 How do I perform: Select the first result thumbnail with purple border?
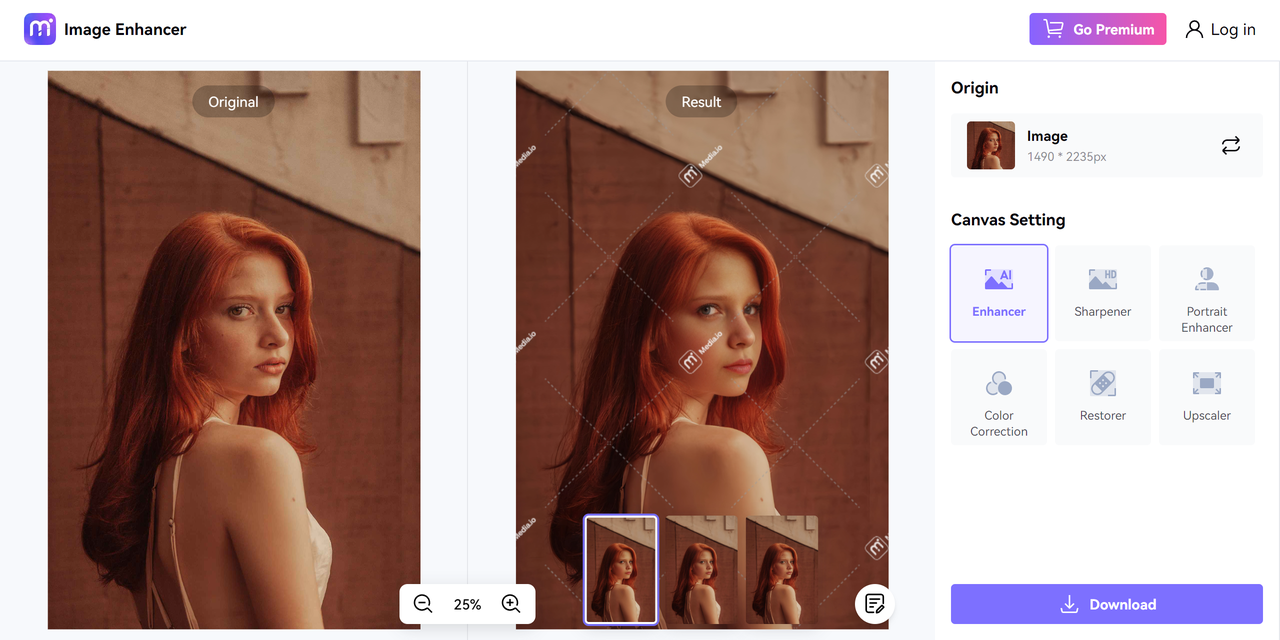click(x=621, y=570)
